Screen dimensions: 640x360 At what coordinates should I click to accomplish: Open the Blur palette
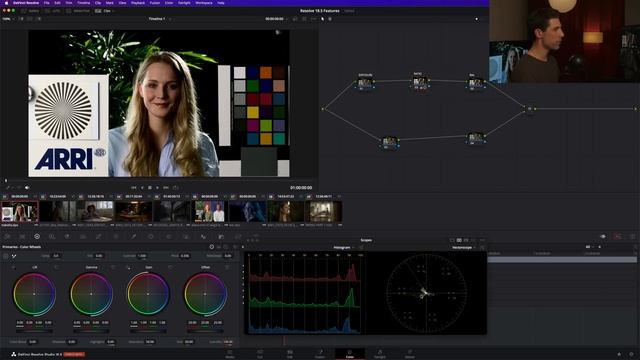pos(203,236)
